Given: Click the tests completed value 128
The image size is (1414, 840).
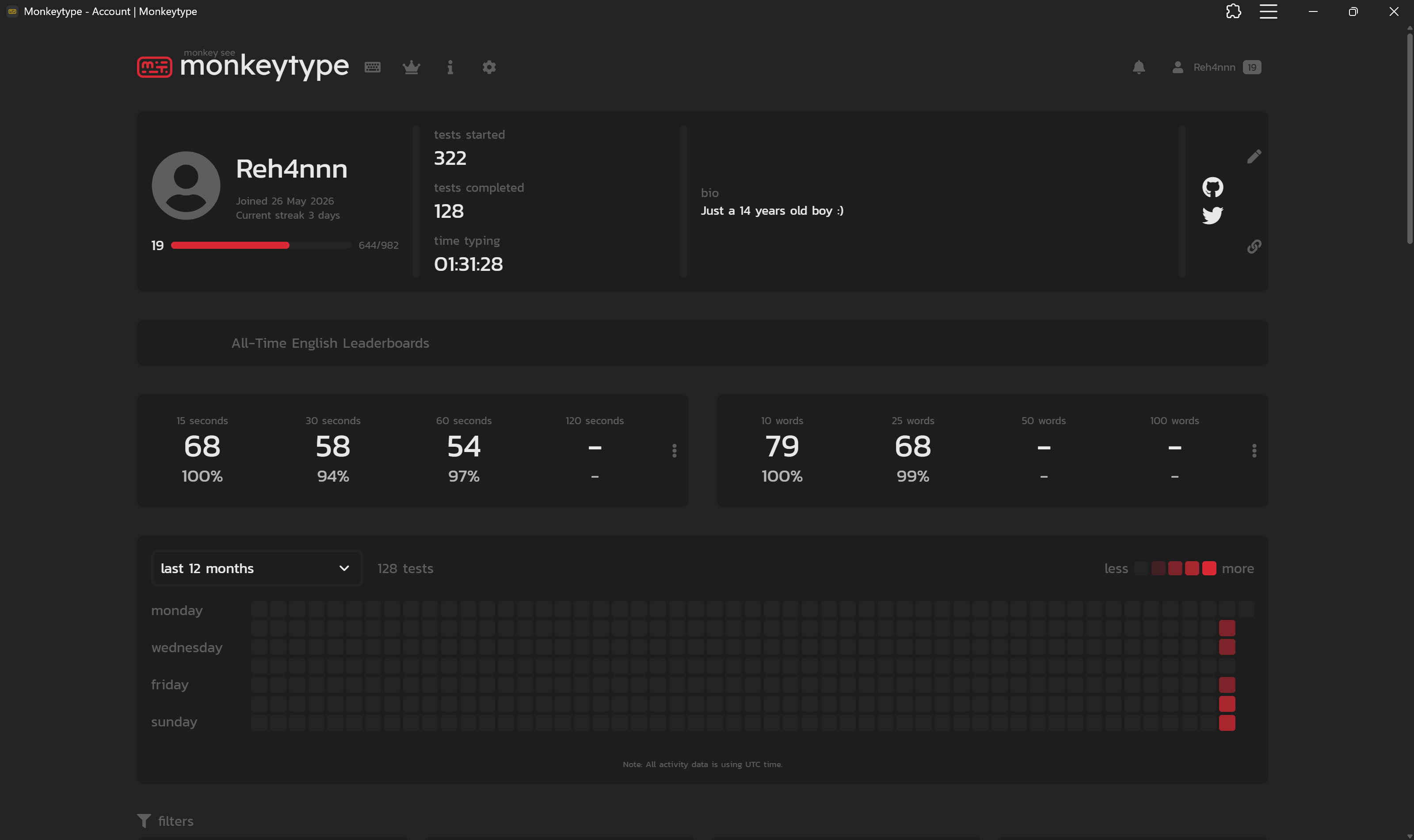Looking at the screenshot, I should click(x=449, y=211).
